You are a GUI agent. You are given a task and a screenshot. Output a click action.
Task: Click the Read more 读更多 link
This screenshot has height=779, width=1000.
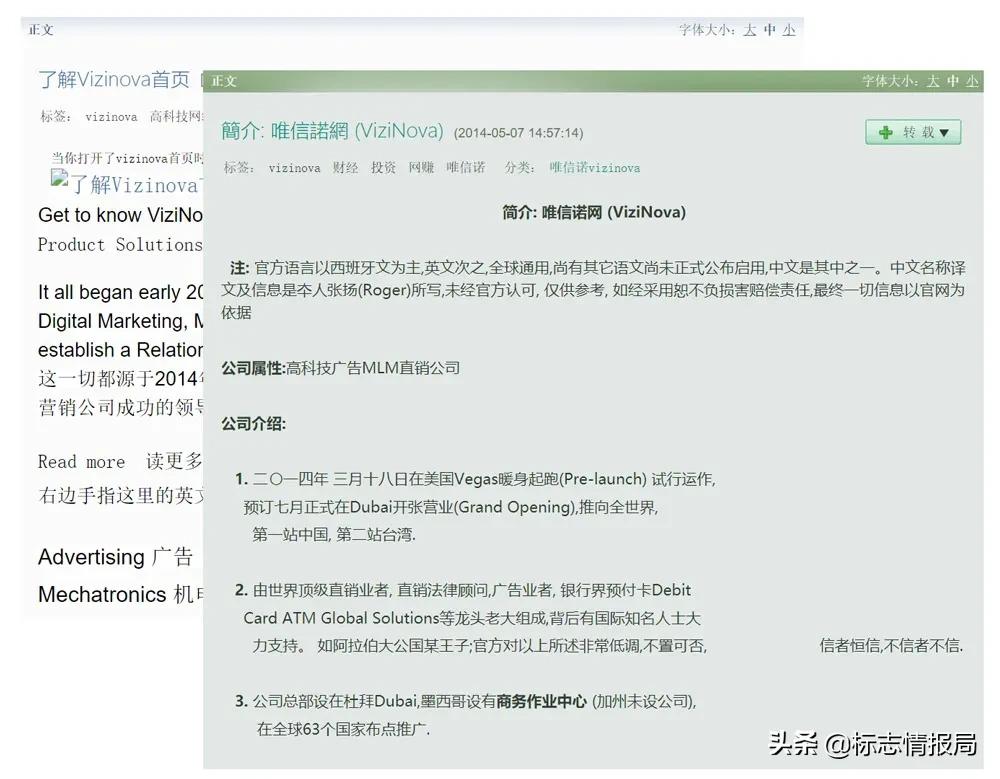(82, 461)
